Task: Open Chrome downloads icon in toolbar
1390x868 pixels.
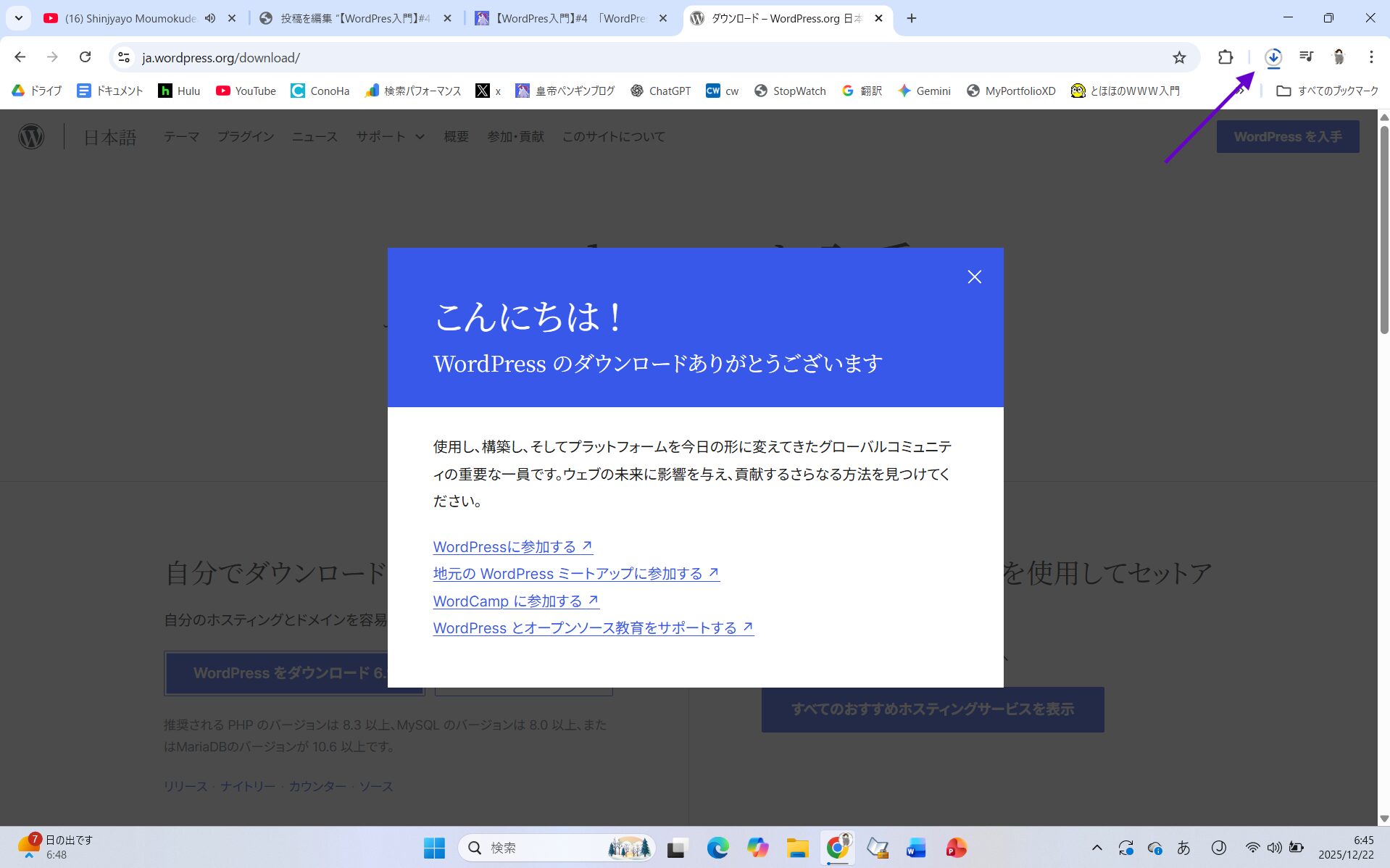Action: (1273, 57)
